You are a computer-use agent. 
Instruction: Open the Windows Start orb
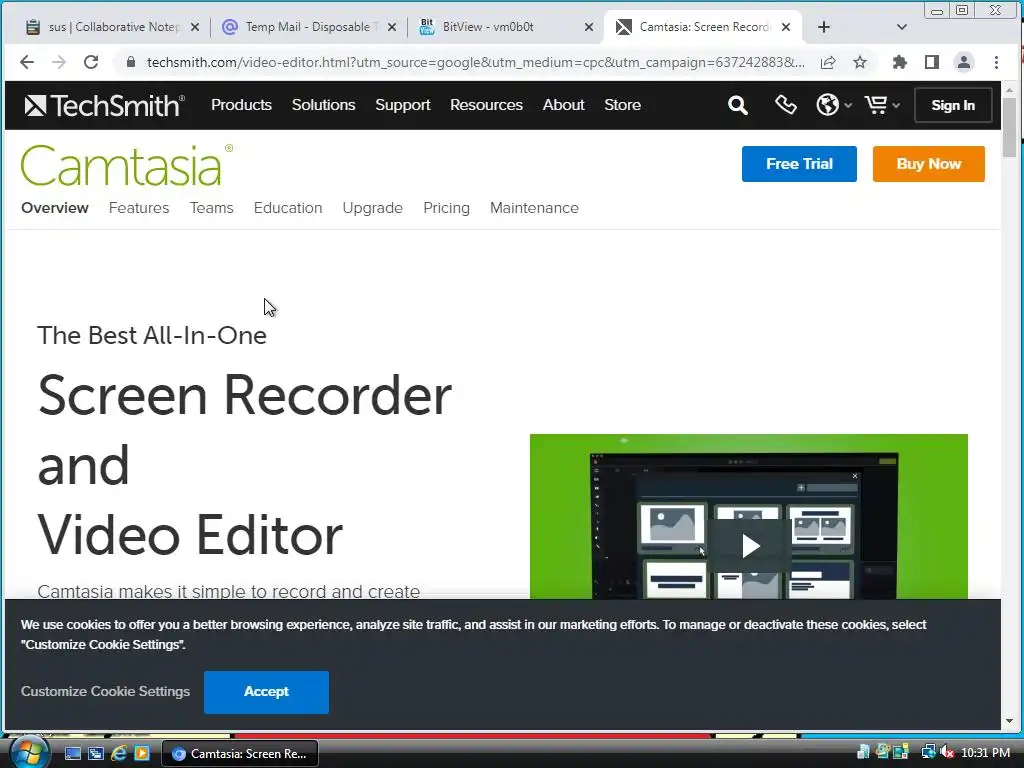[x=30, y=752]
